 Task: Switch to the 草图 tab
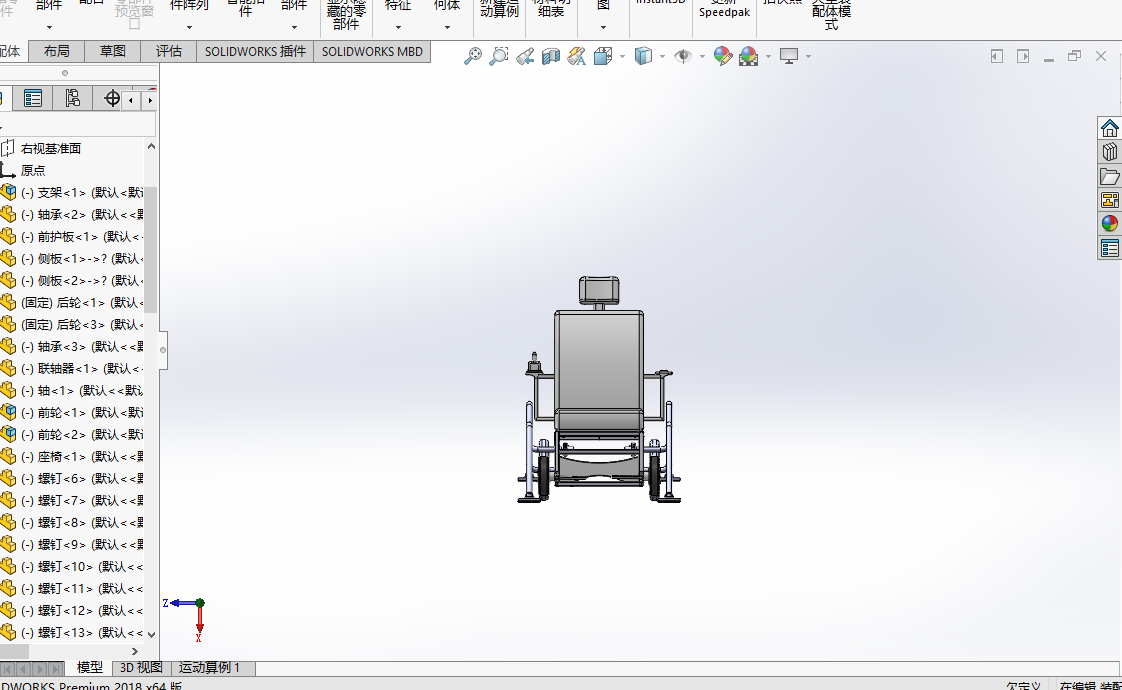(x=112, y=52)
